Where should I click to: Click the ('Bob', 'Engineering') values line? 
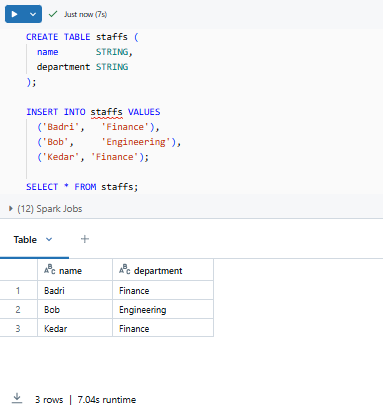109,142
